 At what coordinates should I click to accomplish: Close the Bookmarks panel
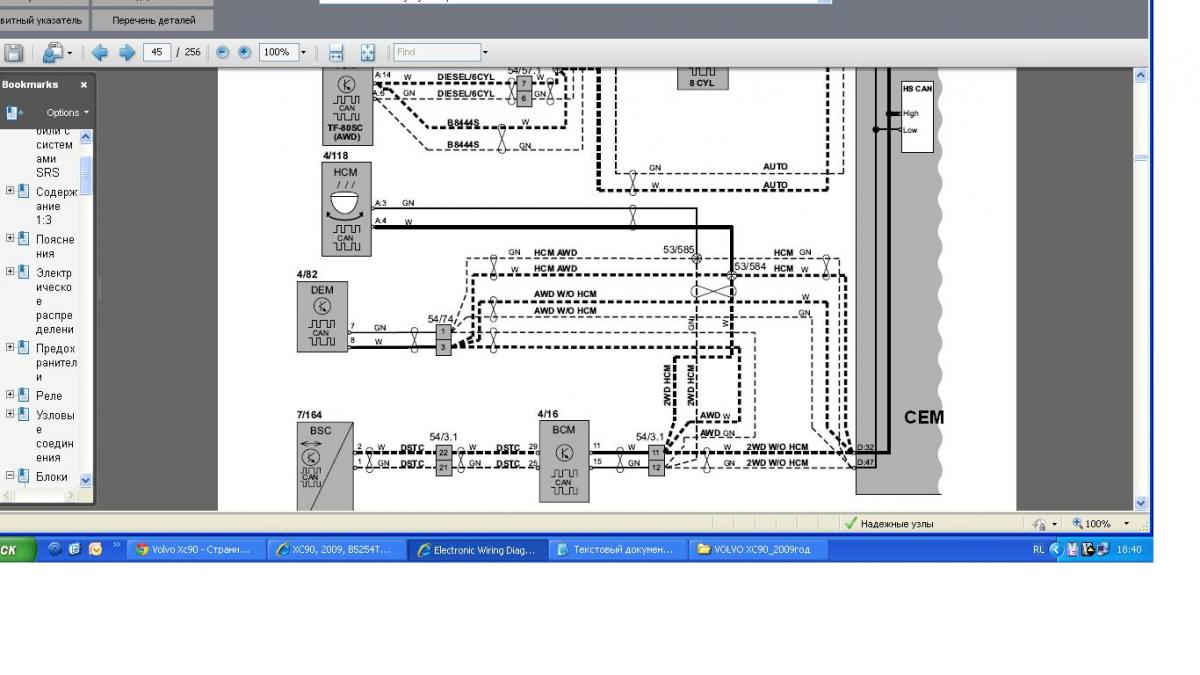click(84, 85)
